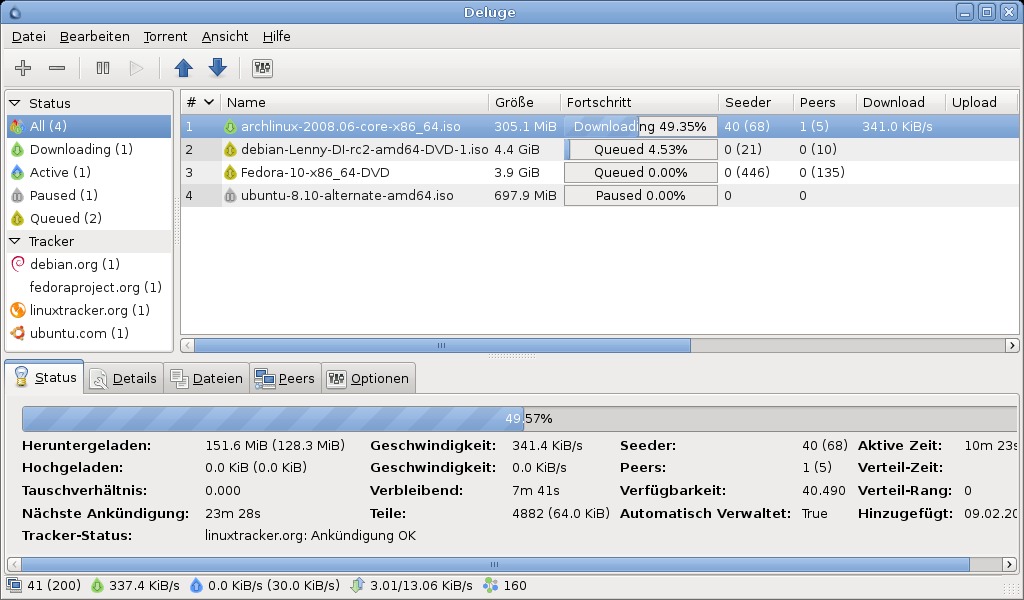Filter by fedoraproject.org tracker
Screen dimensions: 1024x600
[89, 287]
